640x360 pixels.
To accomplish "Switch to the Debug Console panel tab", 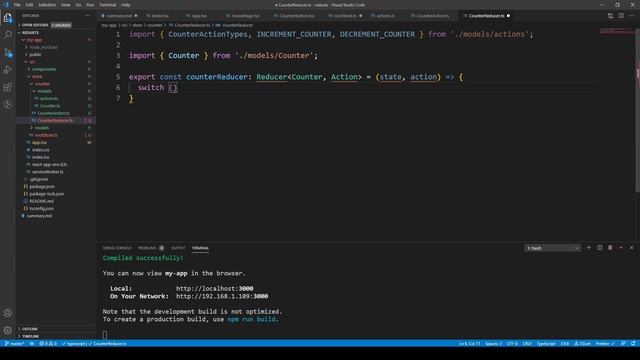I will tap(117, 248).
